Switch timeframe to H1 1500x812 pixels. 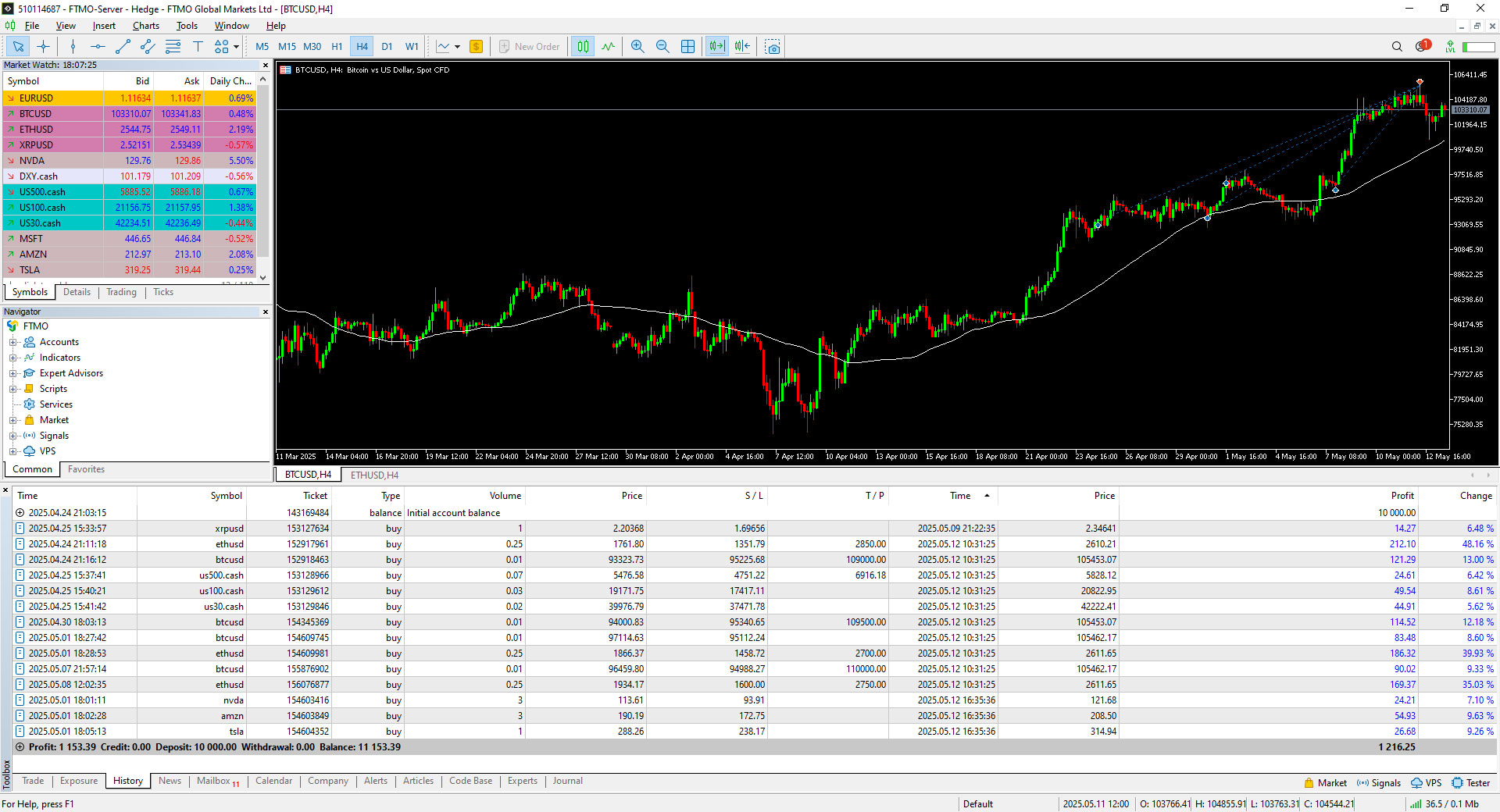pos(337,47)
